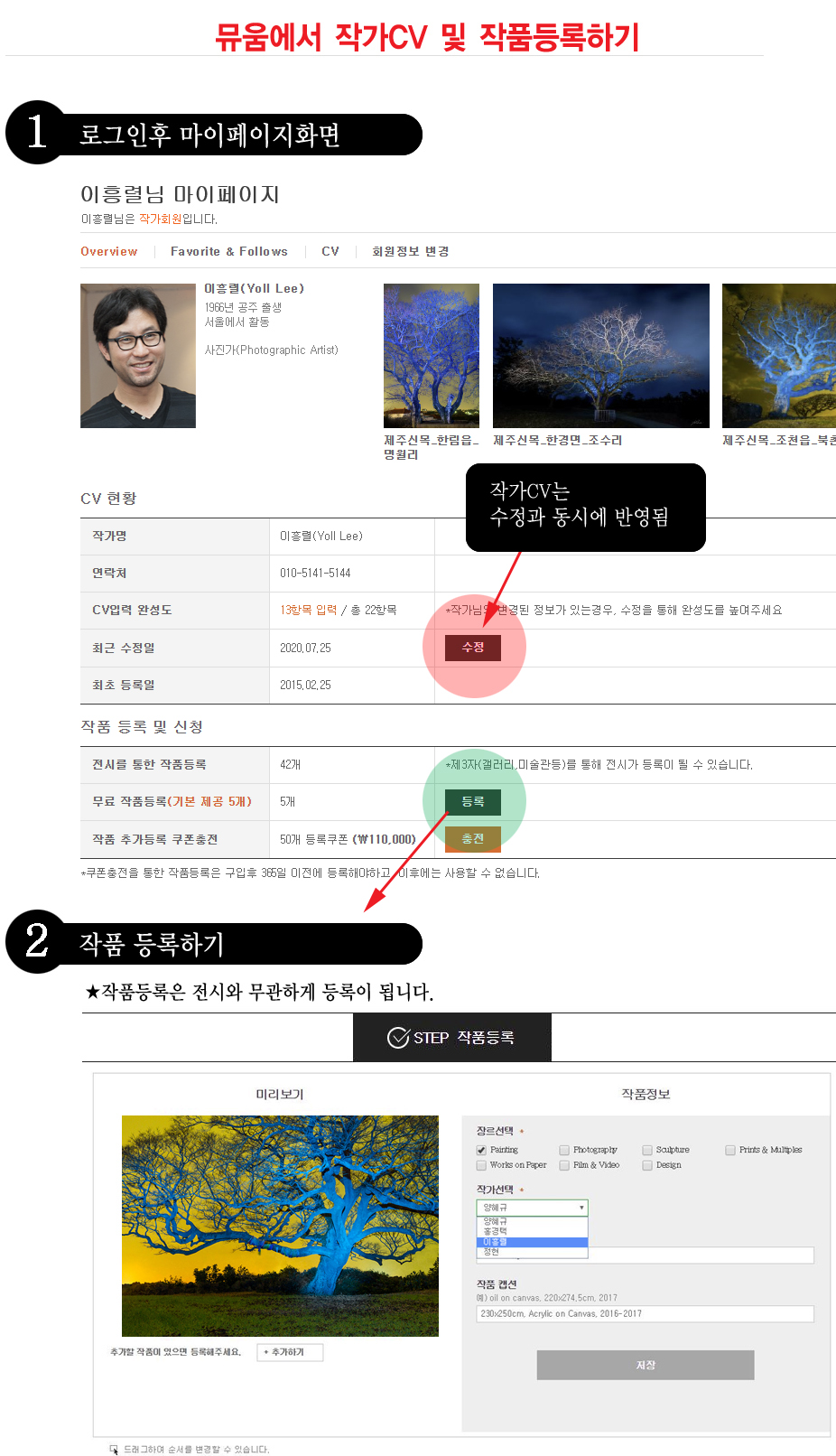Click Yoll Lee's profile photo
836x1456 pixels.
[x=138, y=356]
